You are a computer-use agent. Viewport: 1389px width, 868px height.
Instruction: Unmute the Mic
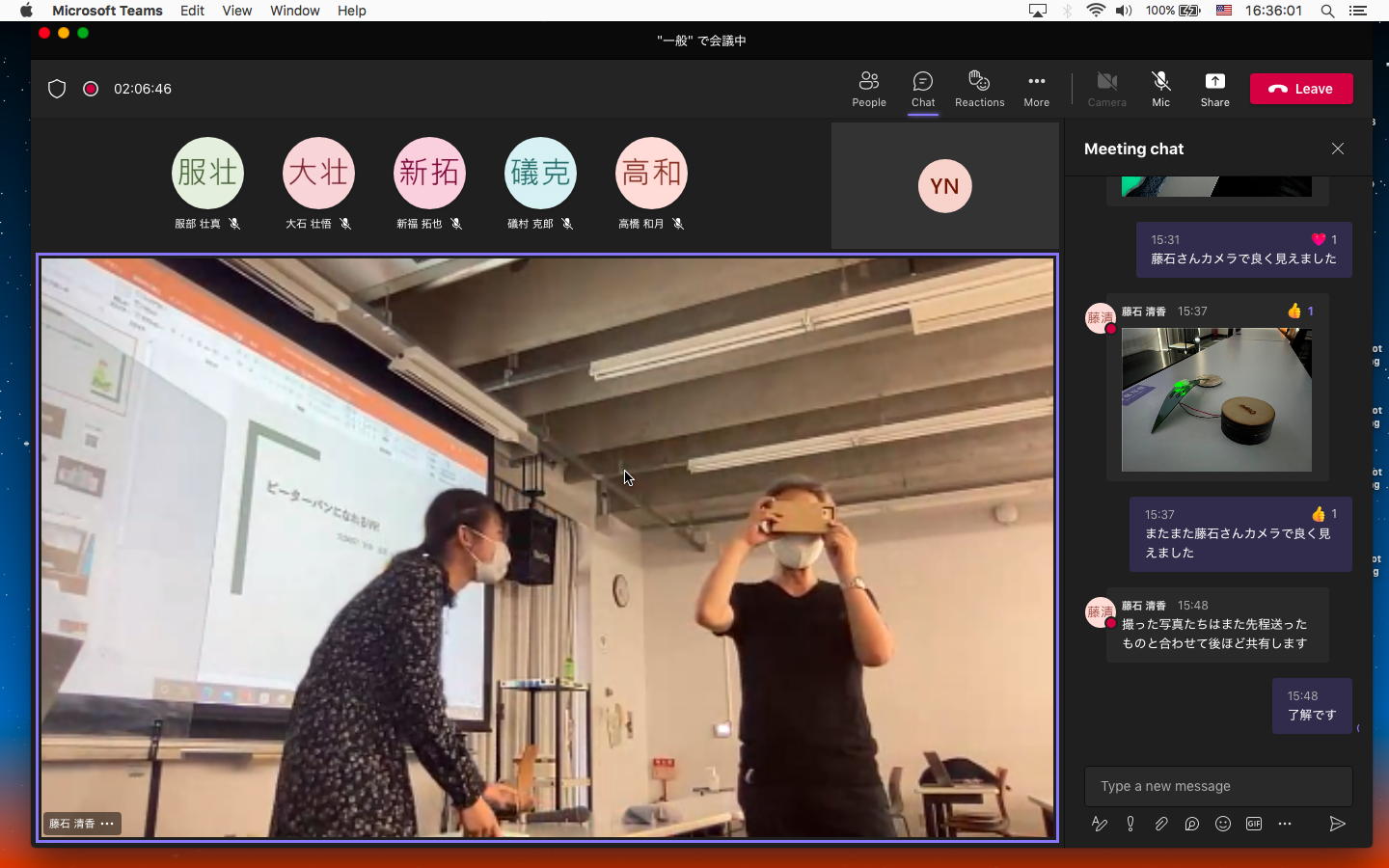(x=1160, y=89)
